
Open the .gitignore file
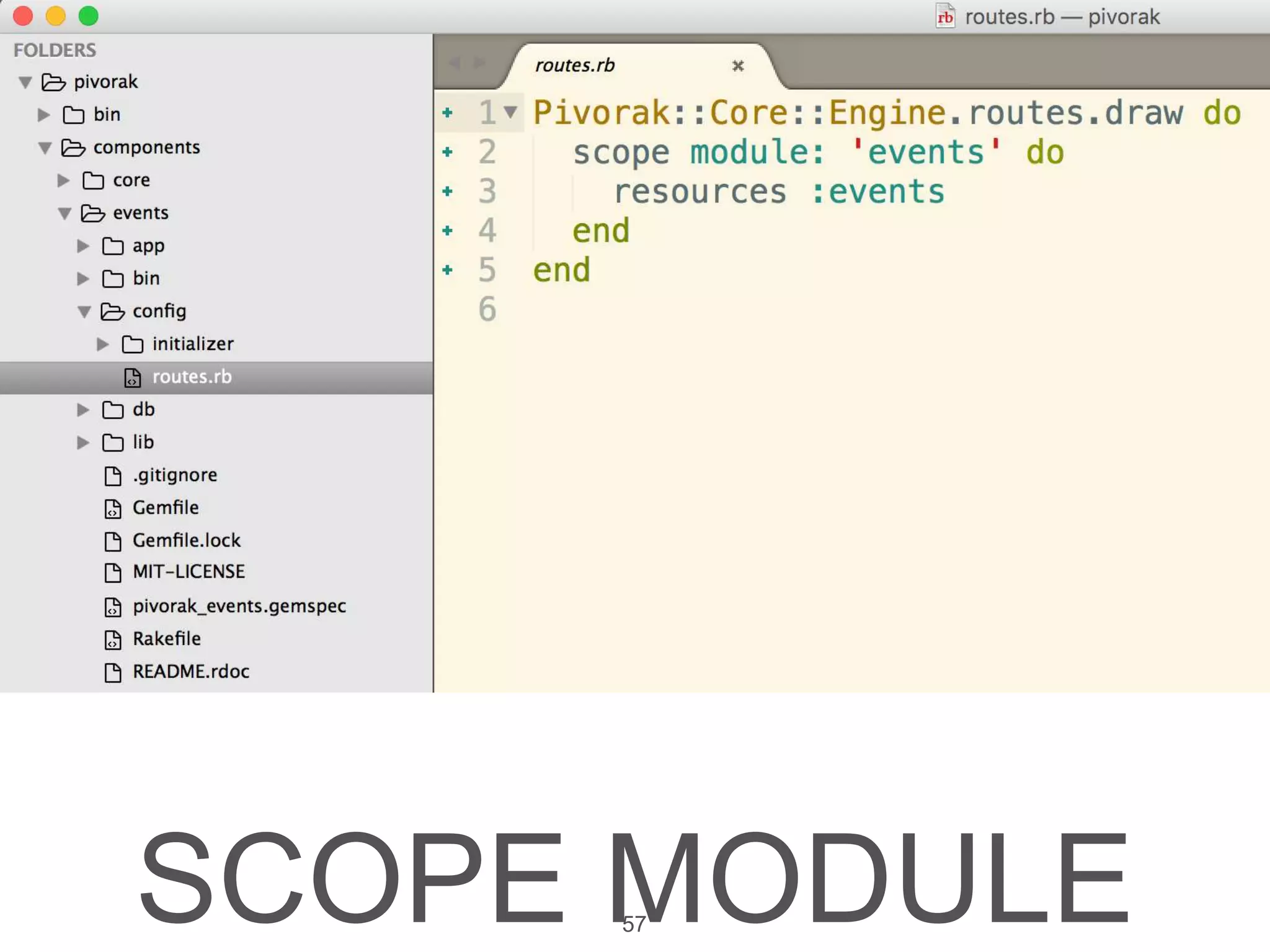point(175,475)
